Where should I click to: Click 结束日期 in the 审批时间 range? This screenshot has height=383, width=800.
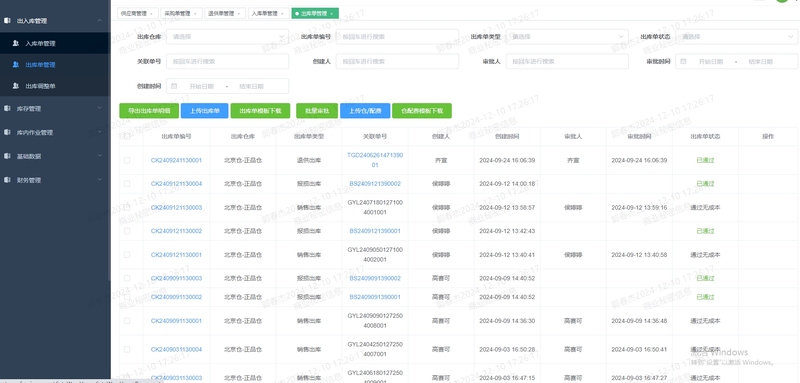point(761,61)
